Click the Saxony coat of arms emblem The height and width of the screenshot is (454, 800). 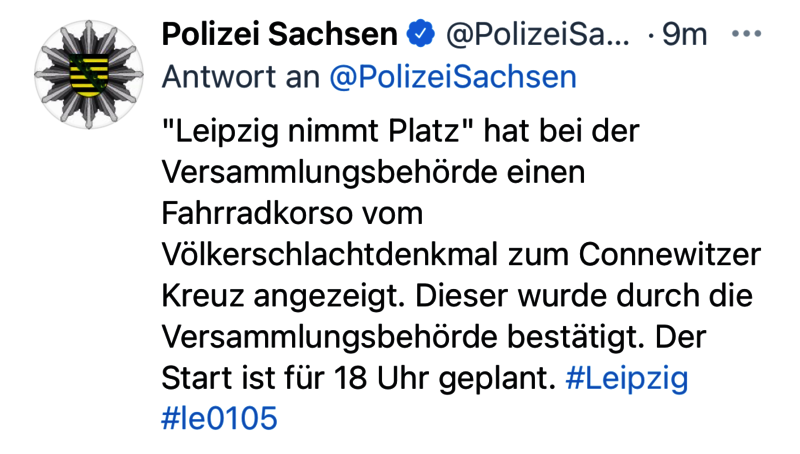click(x=88, y=70)
